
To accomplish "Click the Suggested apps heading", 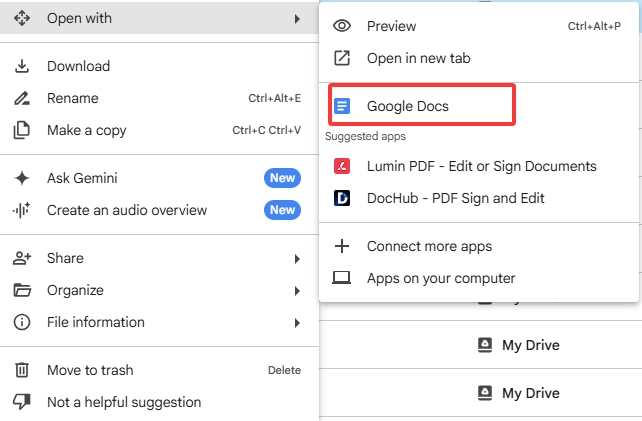I will [x=365, y=136].
